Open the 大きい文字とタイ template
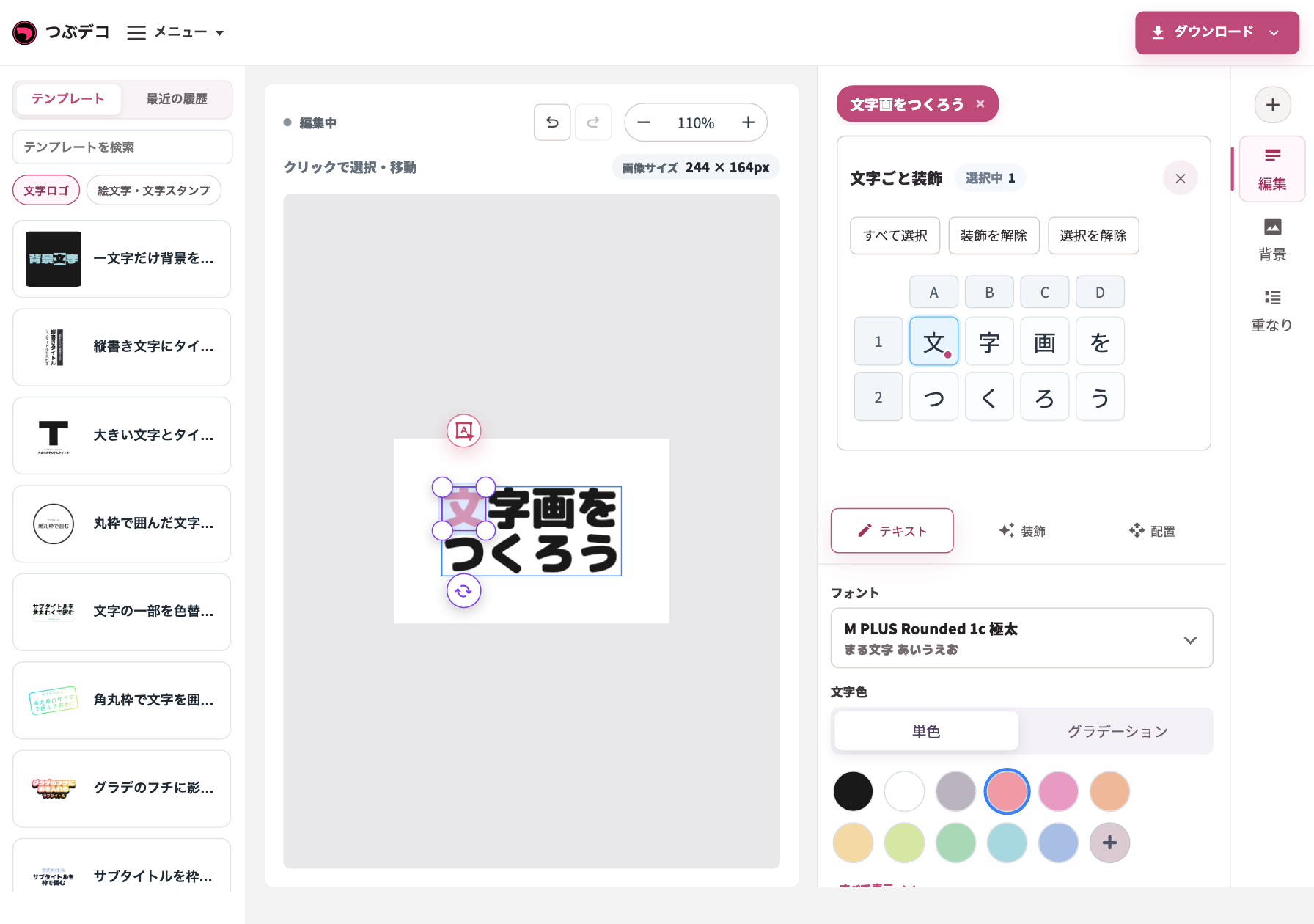This screenshot has width=1314, height=924. [122, 436]
